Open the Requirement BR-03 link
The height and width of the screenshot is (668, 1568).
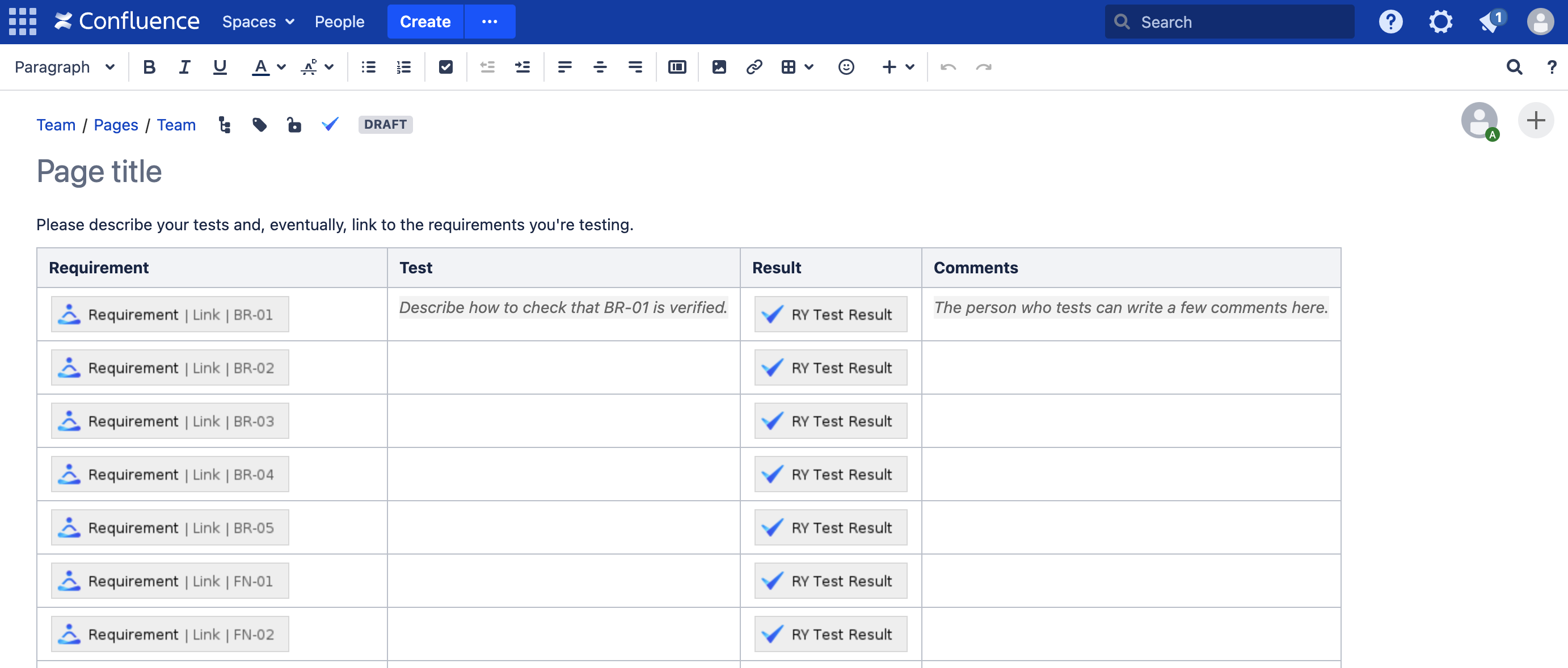[x=169, y=420]
